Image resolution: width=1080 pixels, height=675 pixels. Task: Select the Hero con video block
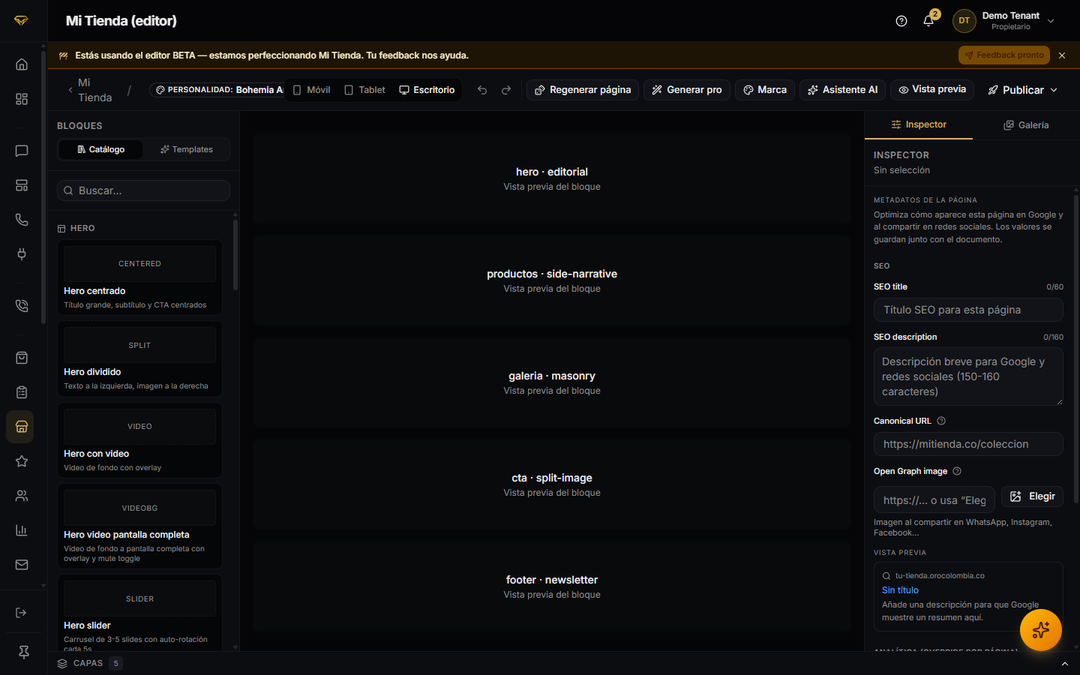140,440
